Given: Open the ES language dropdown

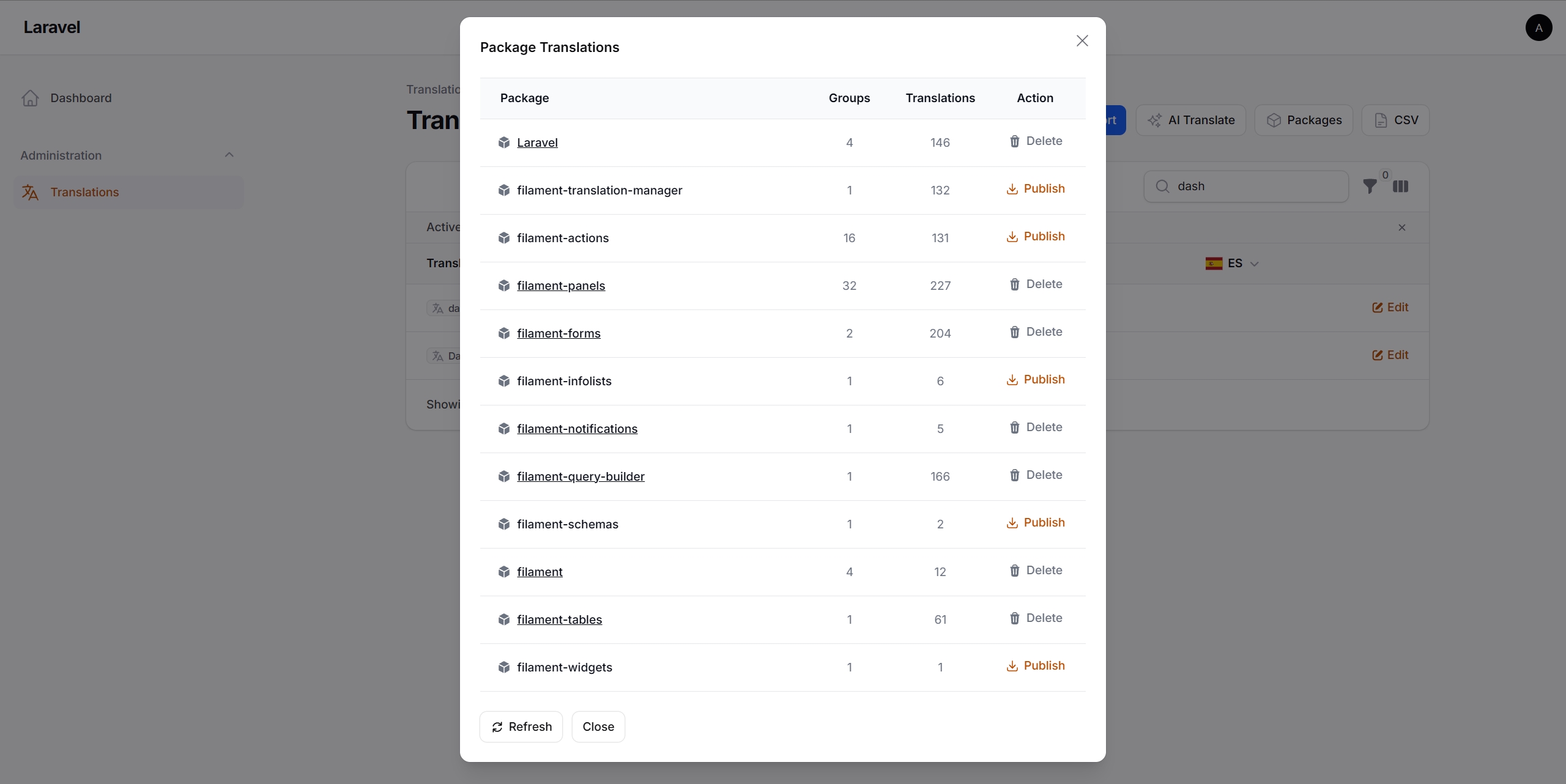Looking at the screenshot, I should pyautogui.click(x=1231, y=263).
